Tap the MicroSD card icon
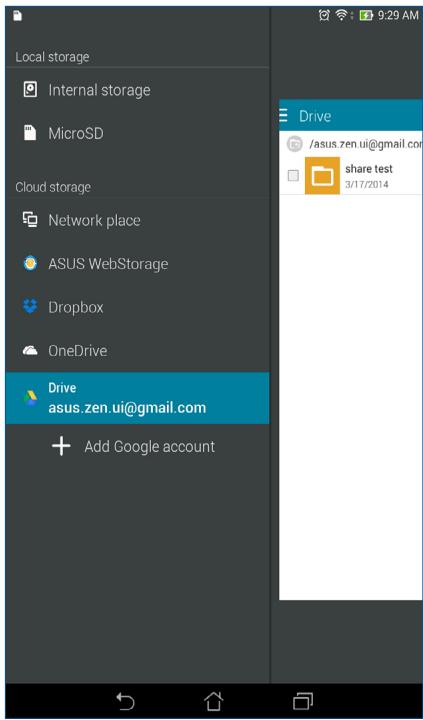The width and height of the screenshot is (423, 720). 30,133
